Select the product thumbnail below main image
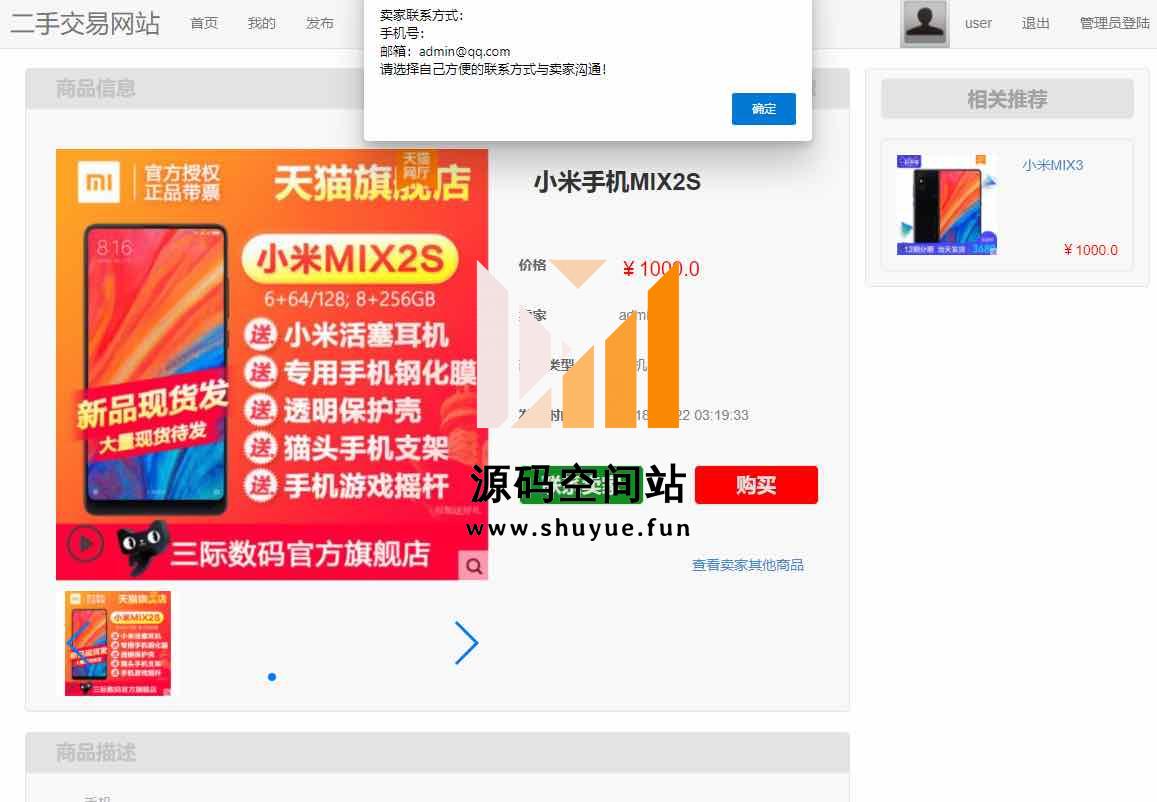This screenshot has height=802, width=1157. coord(117,643)
